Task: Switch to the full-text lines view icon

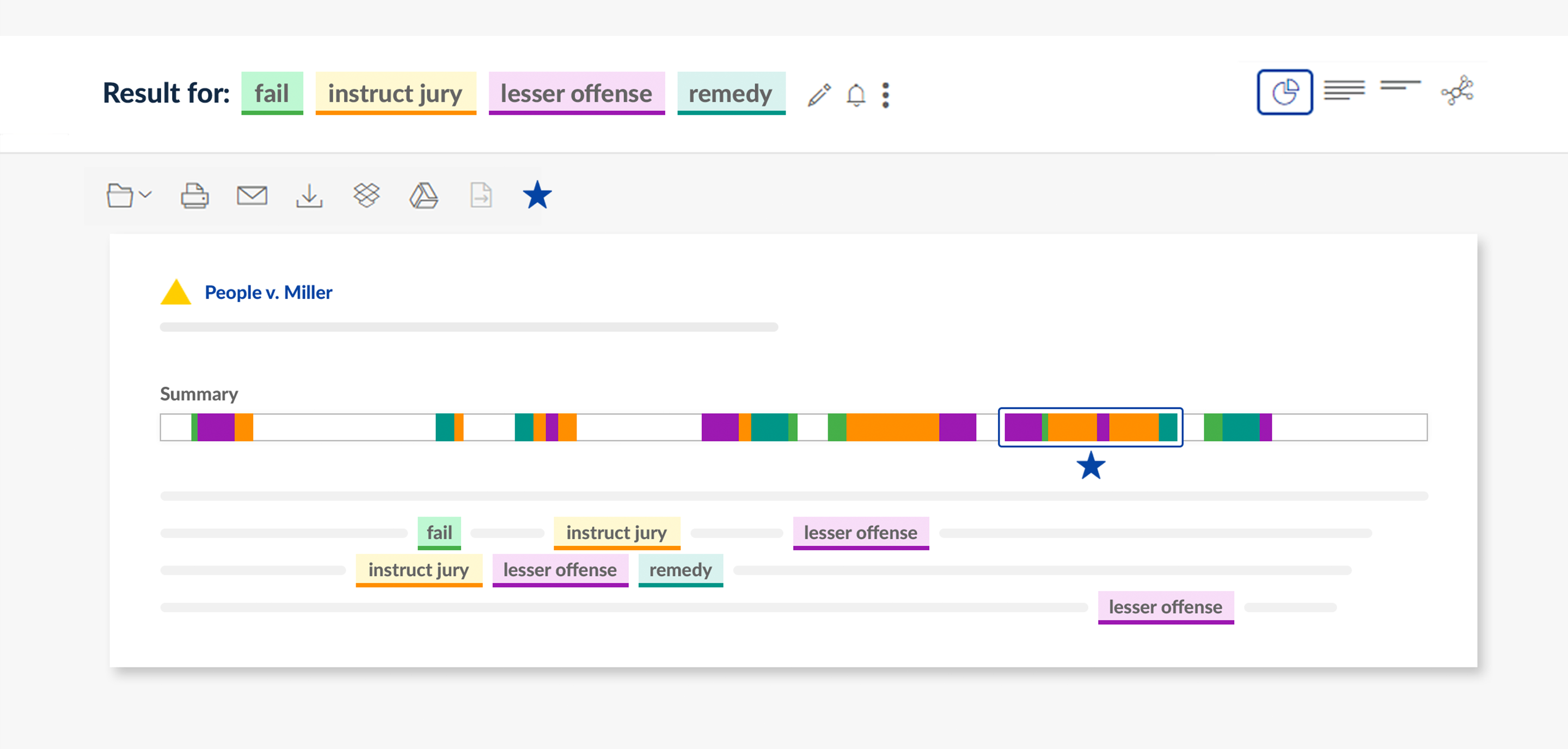Action: (x=1344, y=89)
